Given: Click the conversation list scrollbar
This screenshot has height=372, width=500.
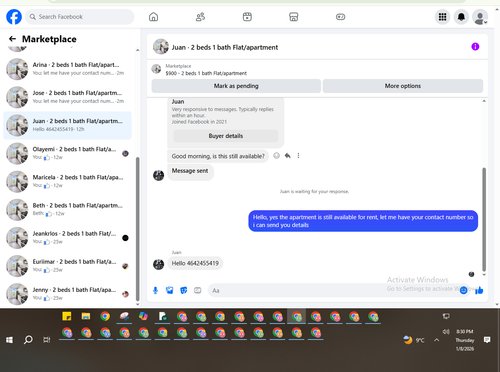Looking at the screenshot, I should tap(137, 229).
